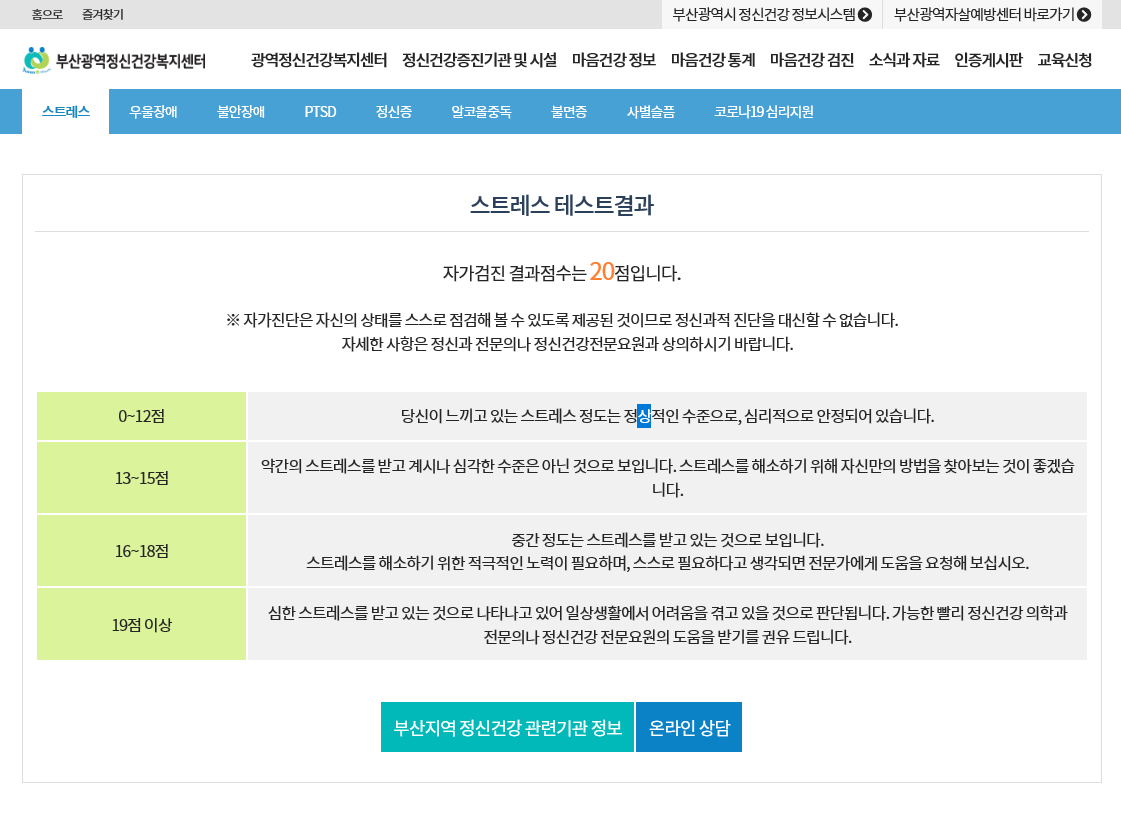1121x819 pixels.
Task: Click the 즐겨찾기 link
Action: click(103, 15)
